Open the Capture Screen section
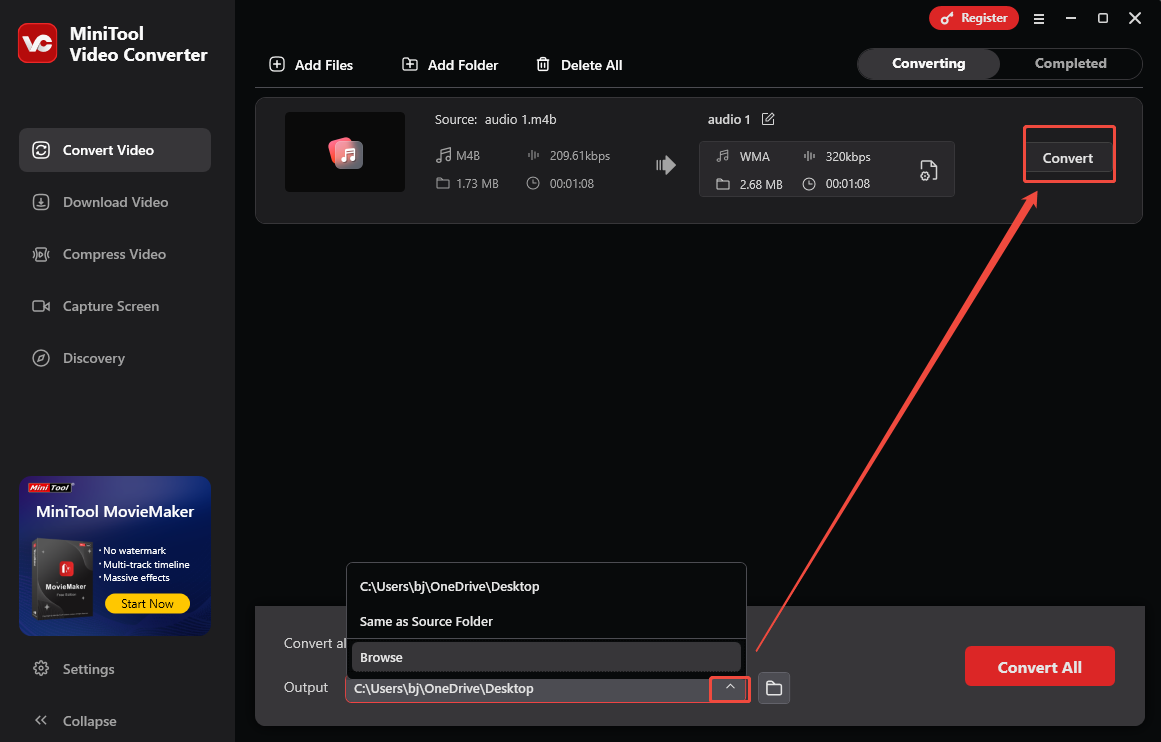Viewport: 1161px width, 742px height. tap(115, 306)
